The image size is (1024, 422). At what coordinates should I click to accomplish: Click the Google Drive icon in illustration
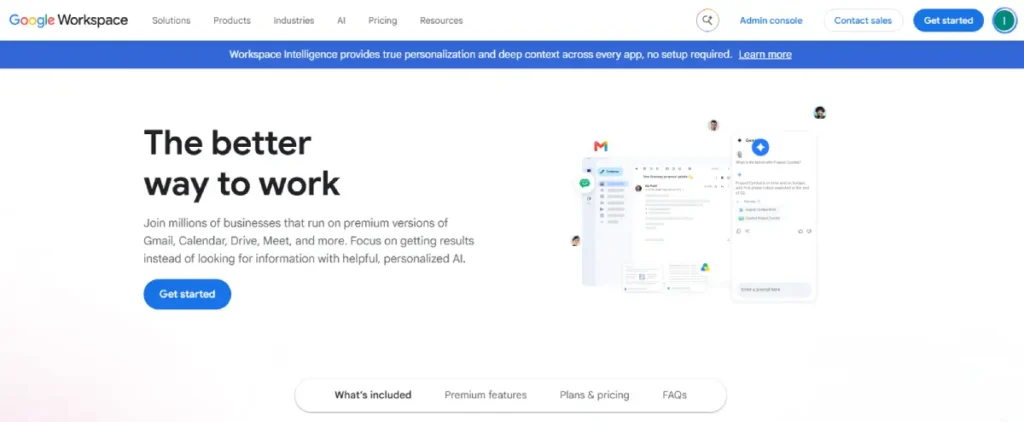[x=705, y=267]
